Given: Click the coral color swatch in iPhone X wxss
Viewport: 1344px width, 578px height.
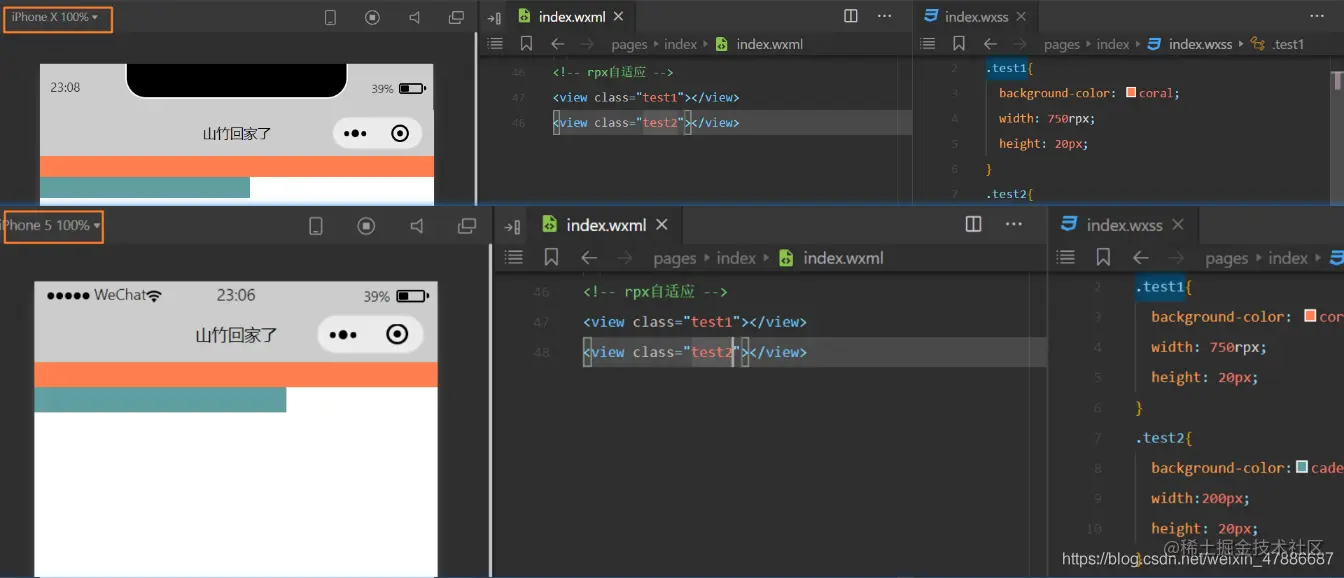Looking at the screenshot, I should click(x=1131, y=92).
